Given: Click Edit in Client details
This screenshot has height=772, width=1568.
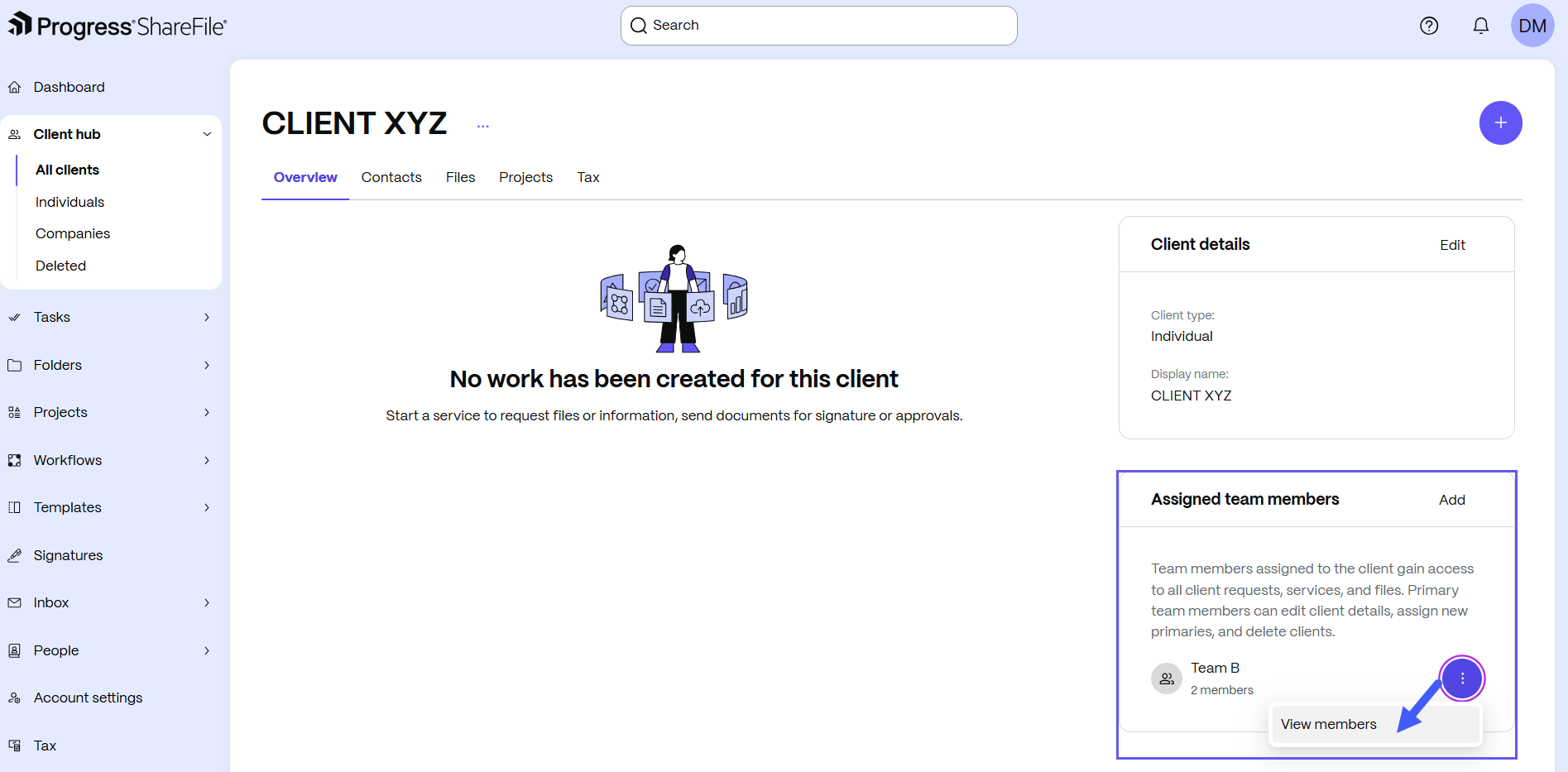Looking at the screenshot, I should (1452, 245).
